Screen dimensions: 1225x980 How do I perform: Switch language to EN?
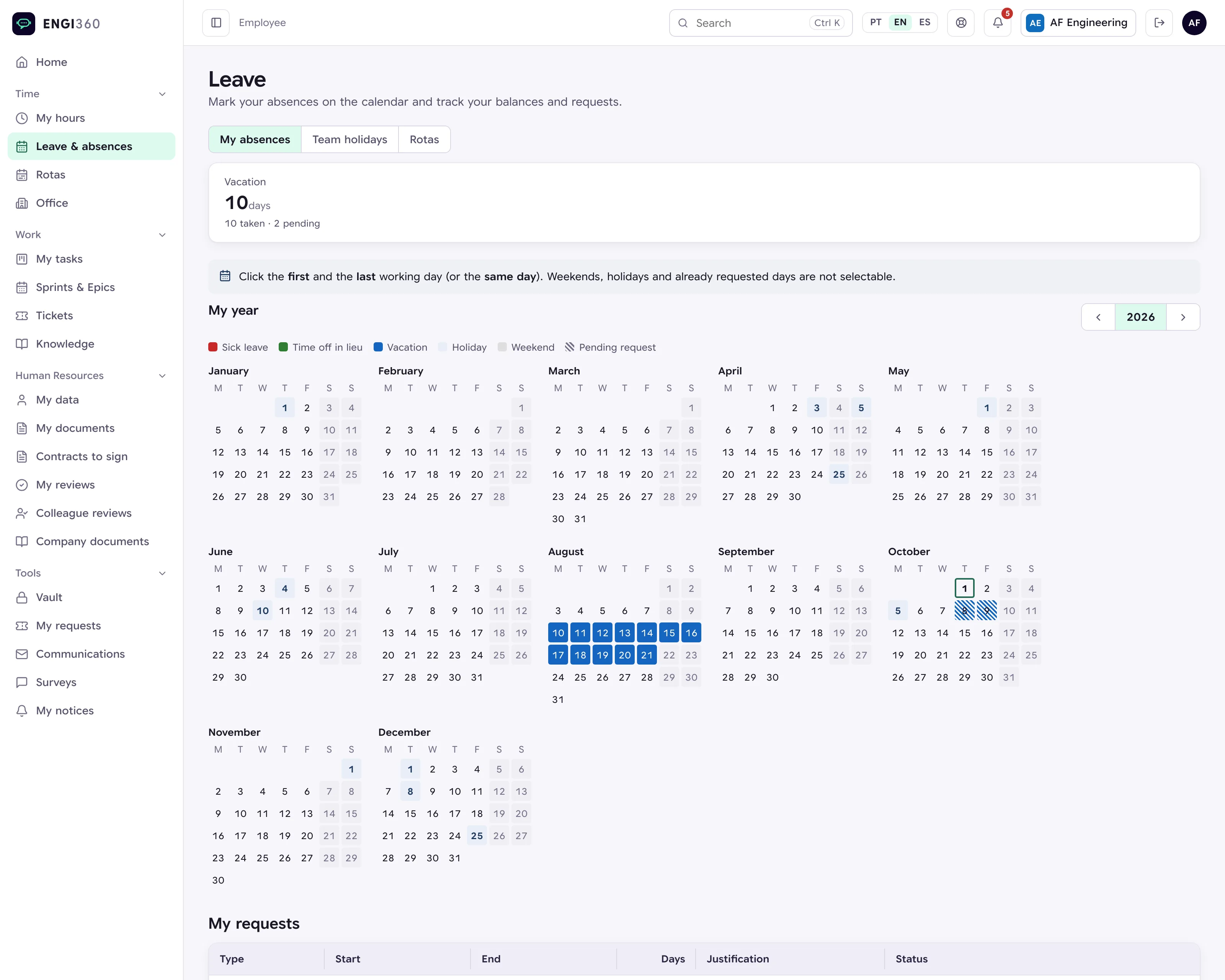coord(900,23)
